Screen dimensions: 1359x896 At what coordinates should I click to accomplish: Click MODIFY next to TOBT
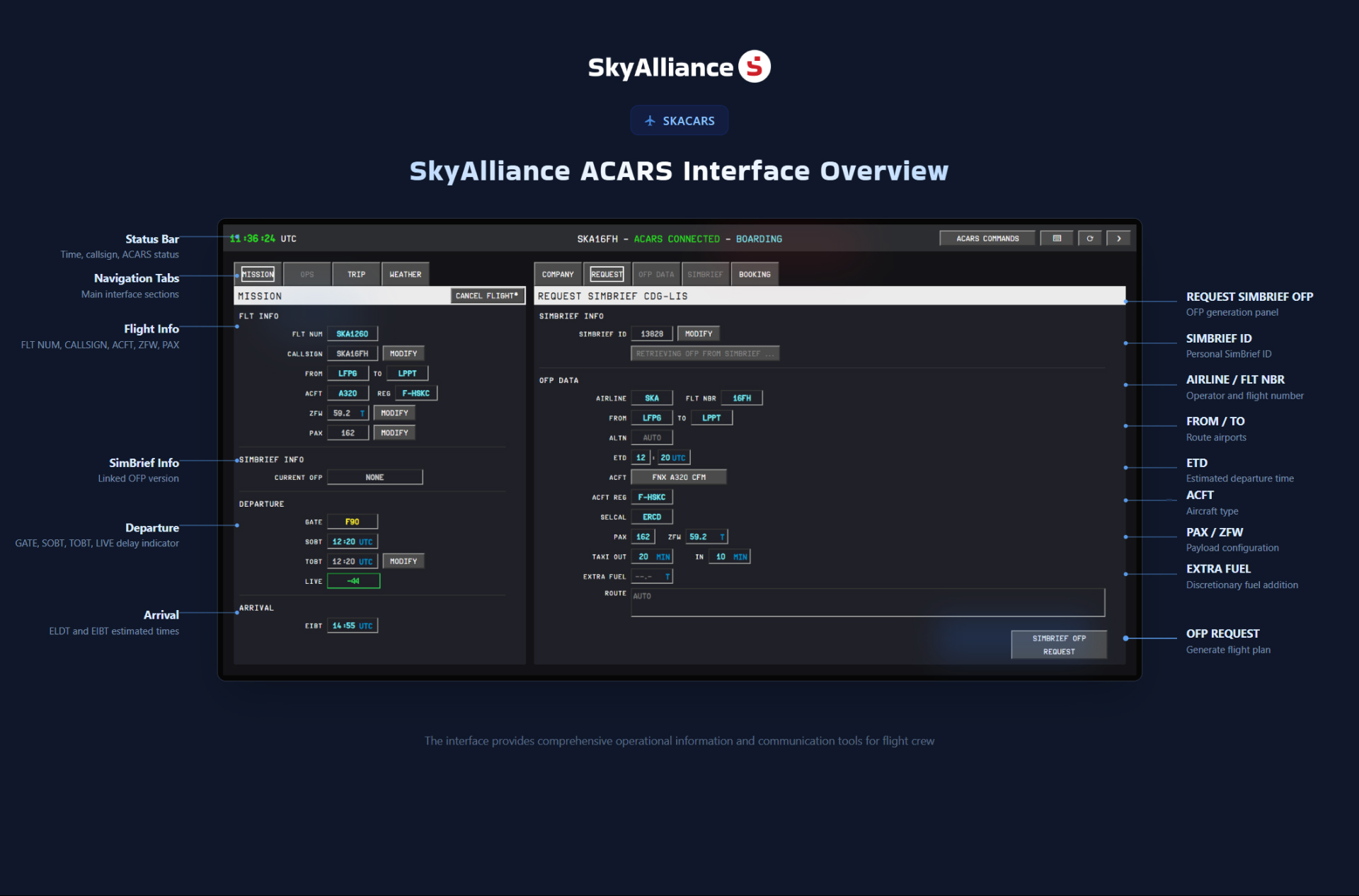point(403,561)
